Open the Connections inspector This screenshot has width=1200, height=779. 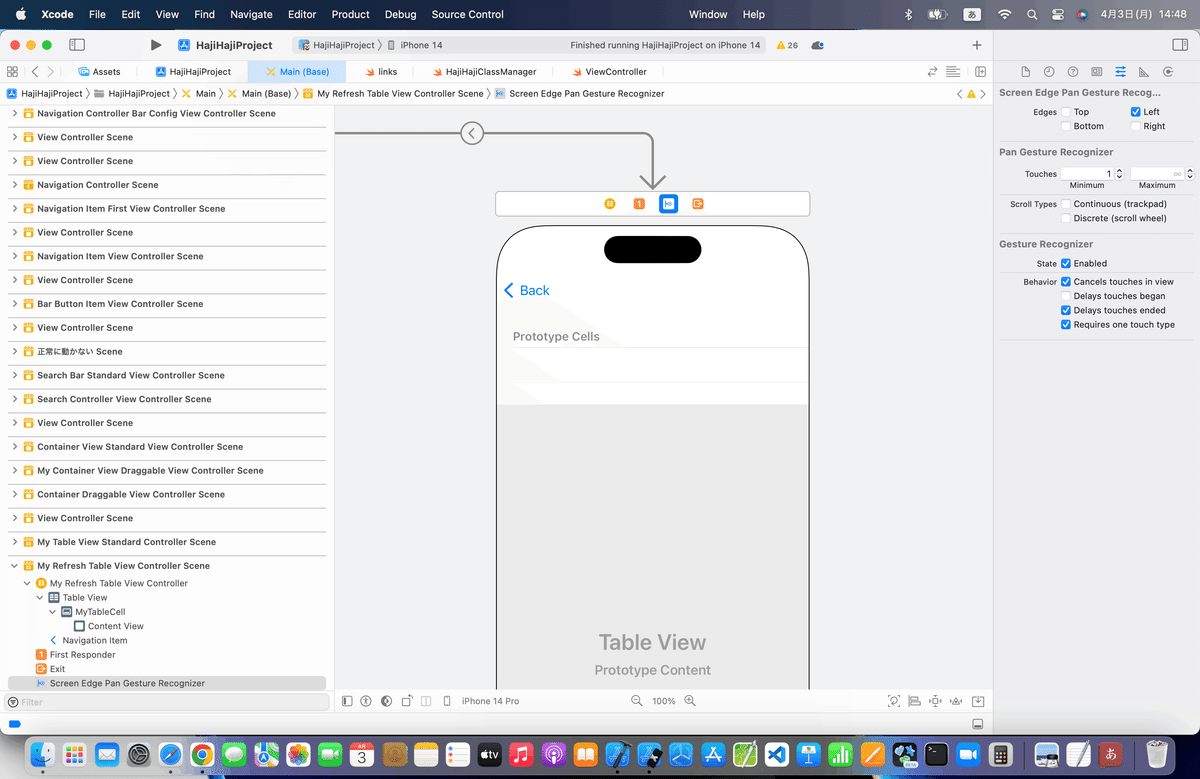(x=1168, y=72)
